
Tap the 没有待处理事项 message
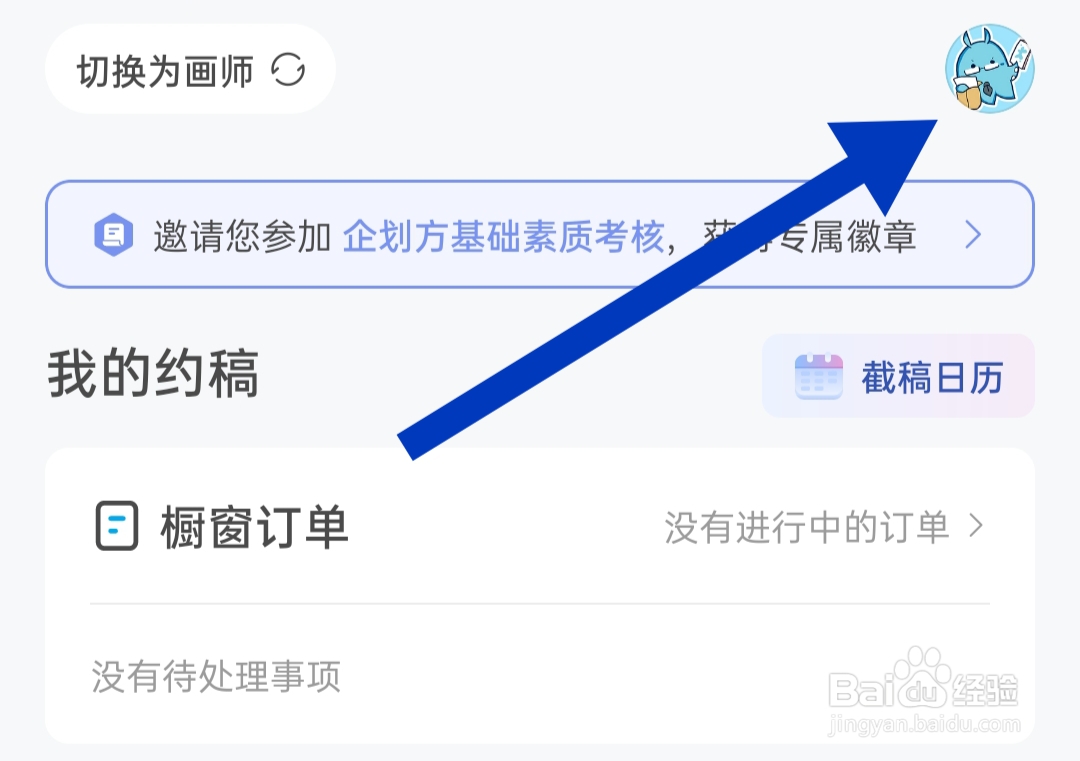click(x=216, y=676)
